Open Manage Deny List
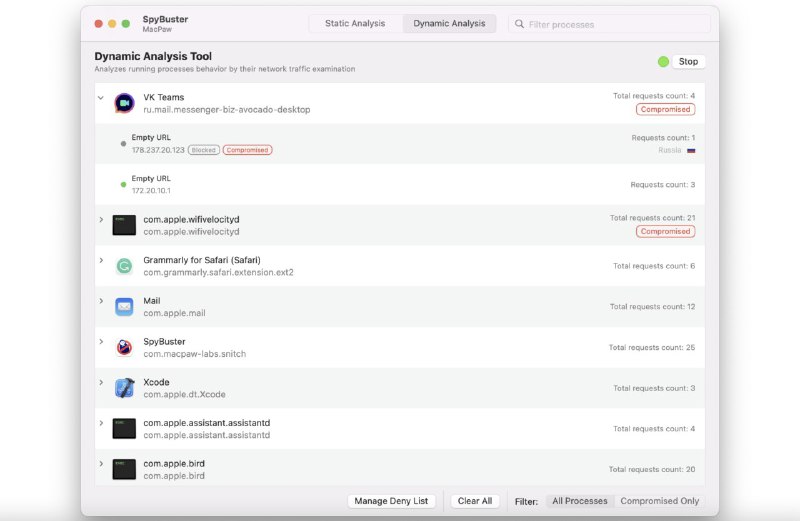Viewport: 800px width, 521px height. (392, 501)
